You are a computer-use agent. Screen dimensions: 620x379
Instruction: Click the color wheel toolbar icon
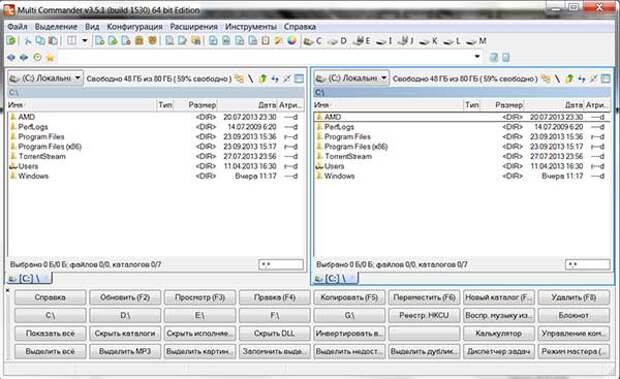[x=292, y=40]
